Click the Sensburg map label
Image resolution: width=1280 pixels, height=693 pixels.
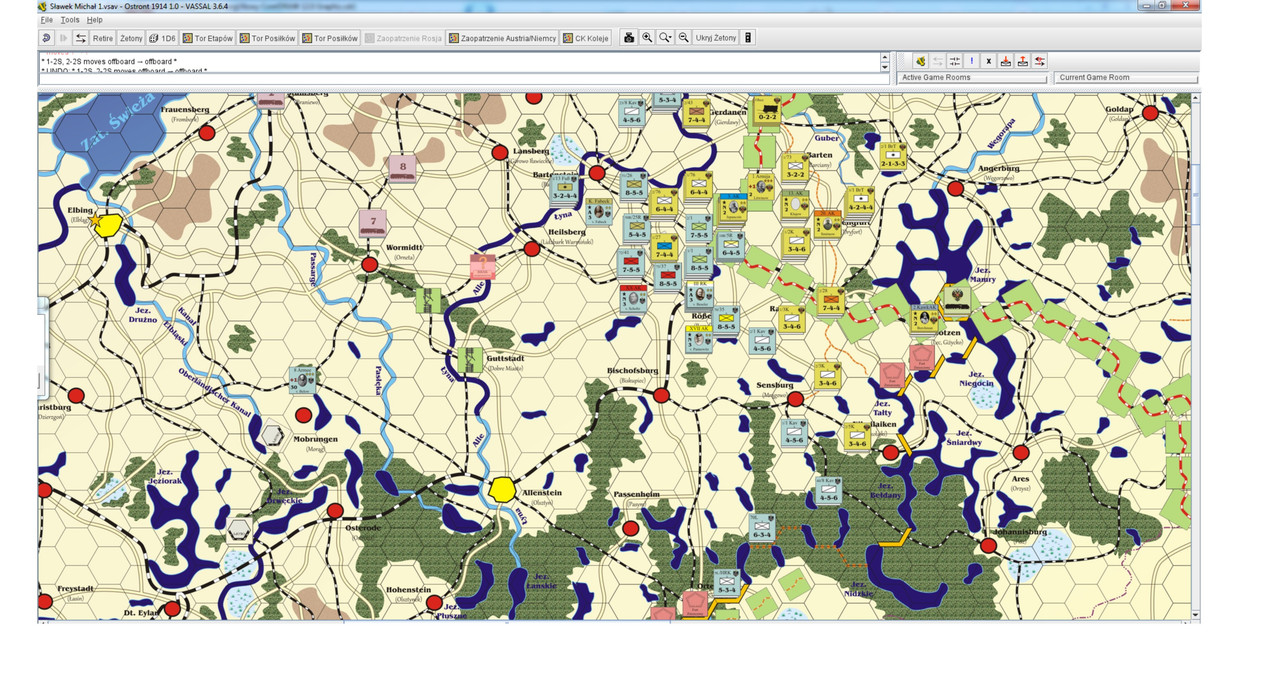pos(774,384)
